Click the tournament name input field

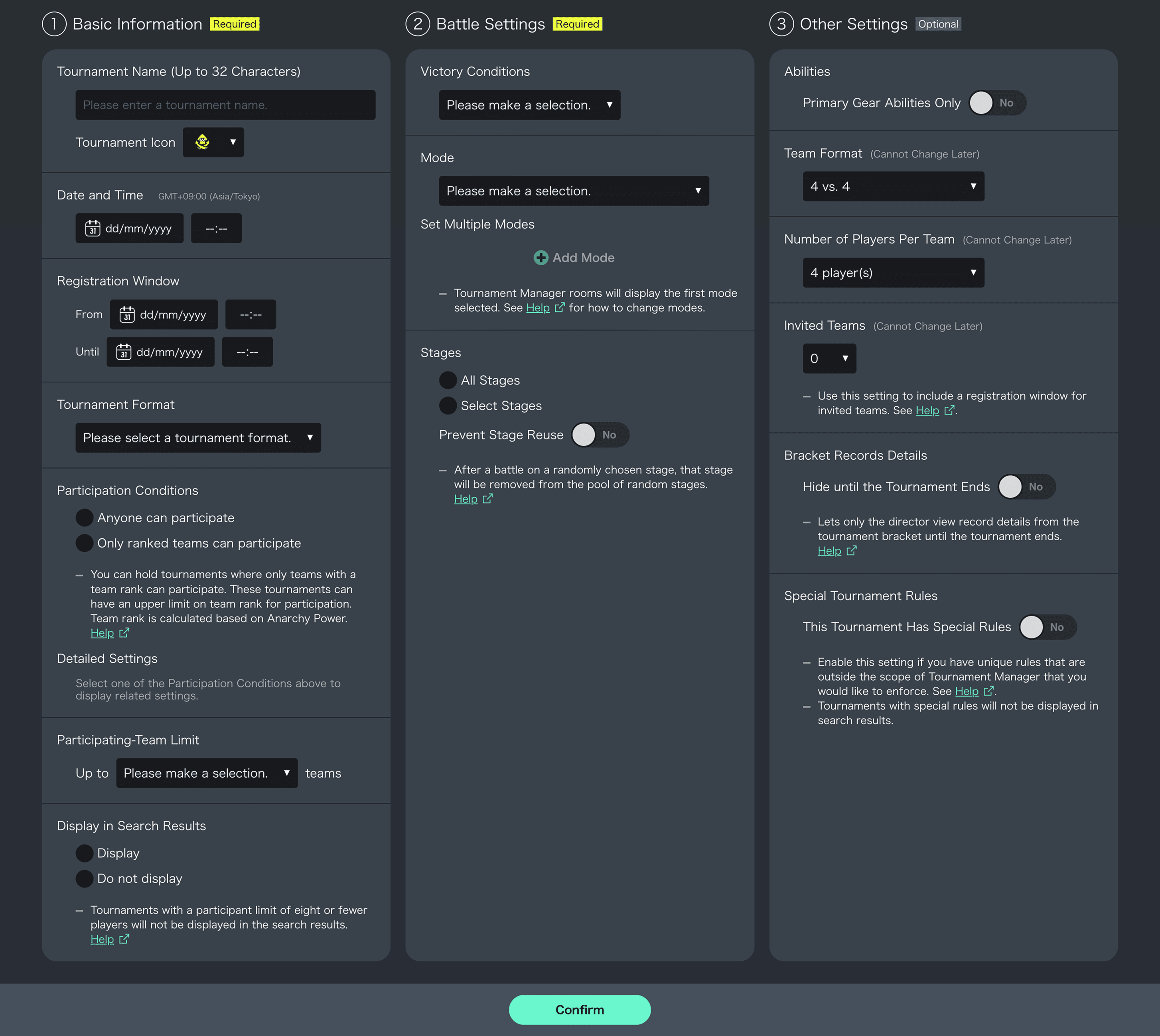pyautogui.click(x=225, y=105)
